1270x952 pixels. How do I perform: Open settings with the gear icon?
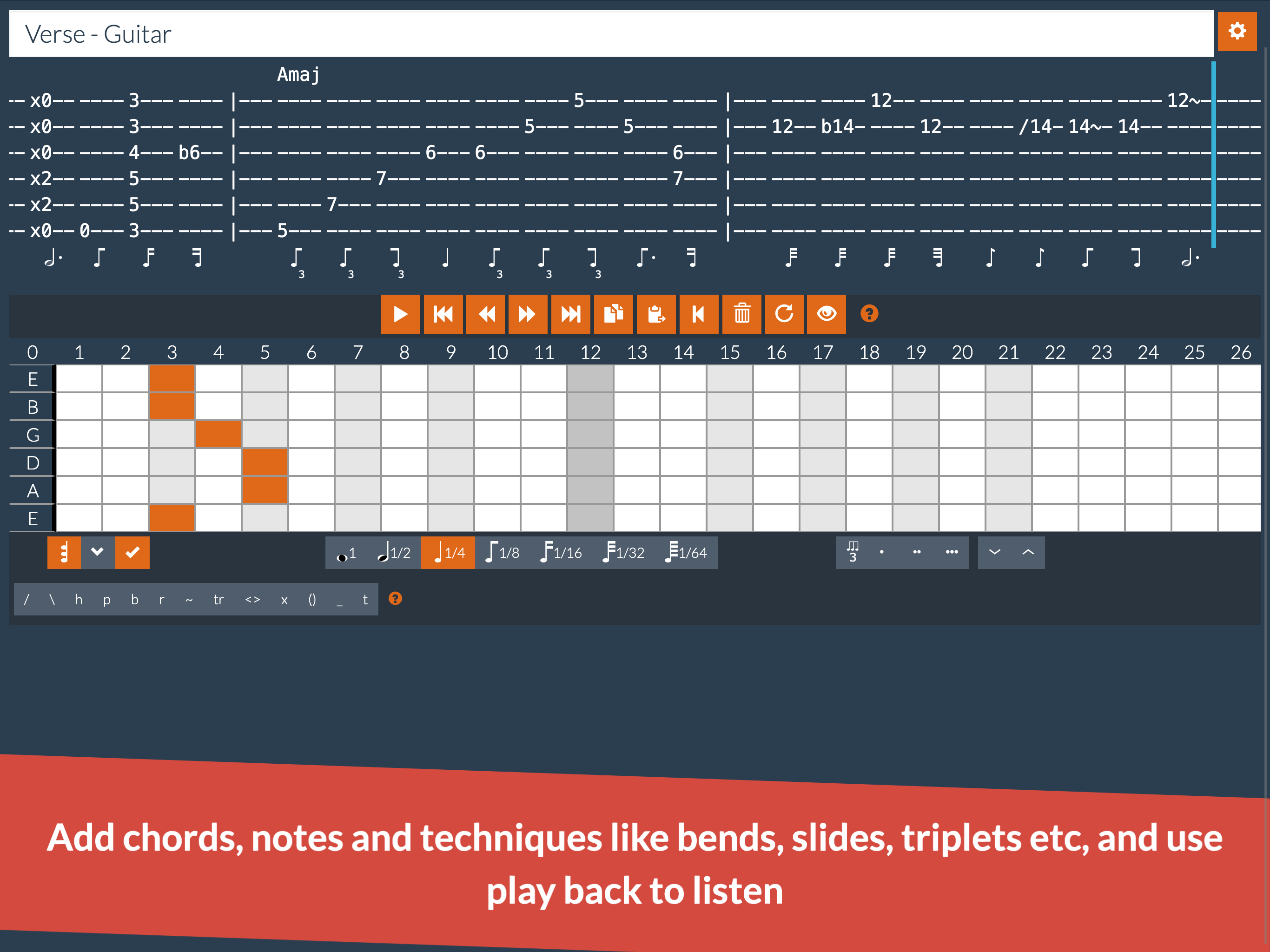pos(1237,31)
